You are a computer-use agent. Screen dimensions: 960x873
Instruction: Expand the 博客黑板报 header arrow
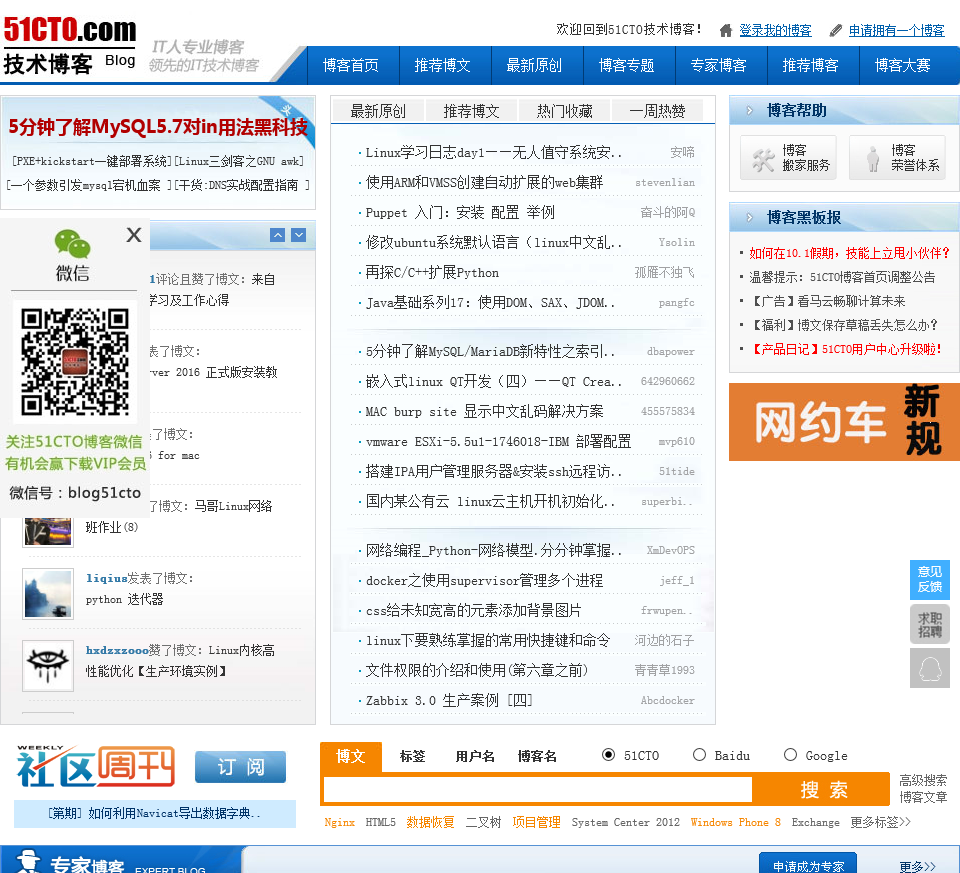[x=749, y=217]
